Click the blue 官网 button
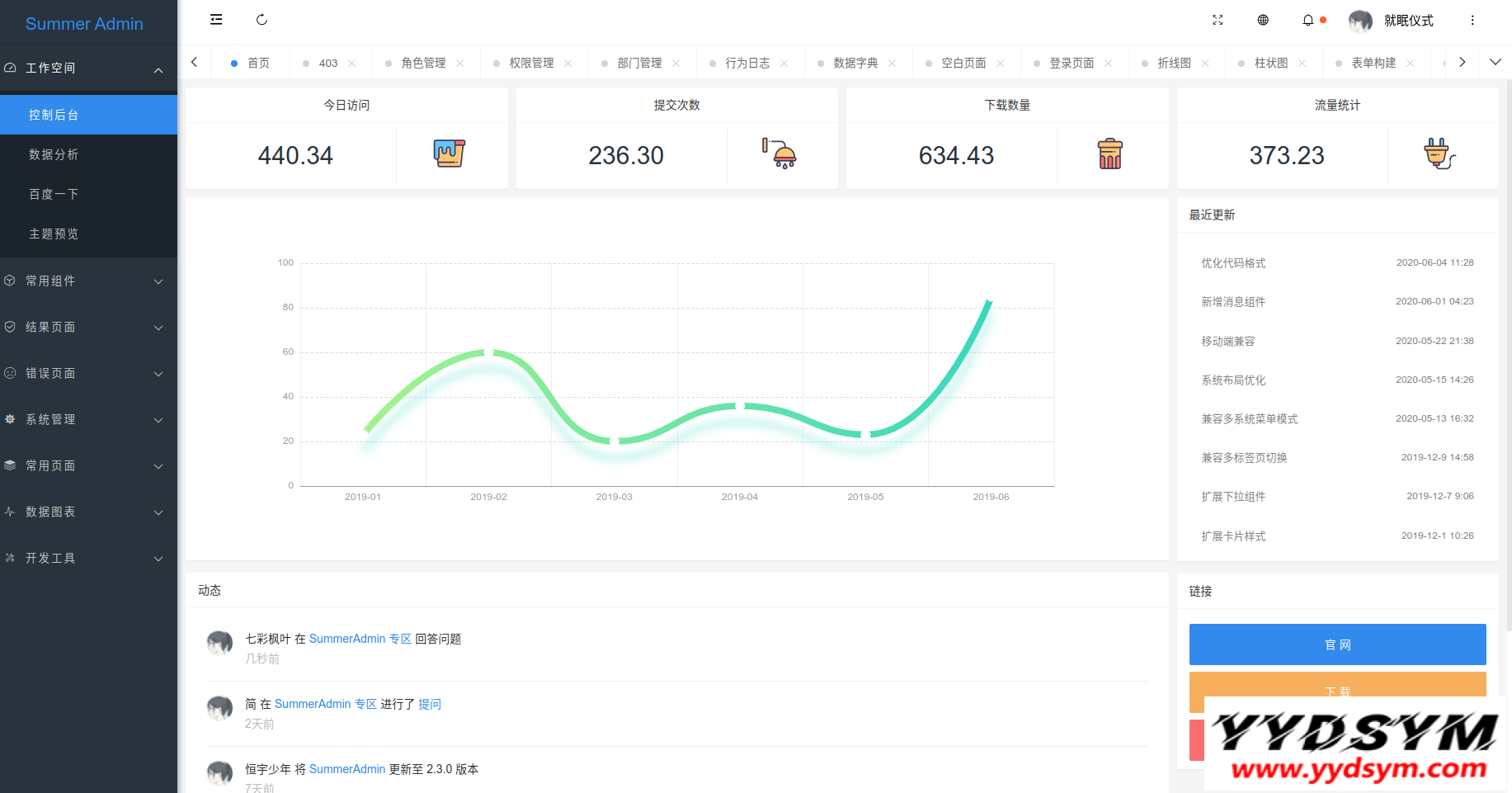 click(x=1337, y=644)
